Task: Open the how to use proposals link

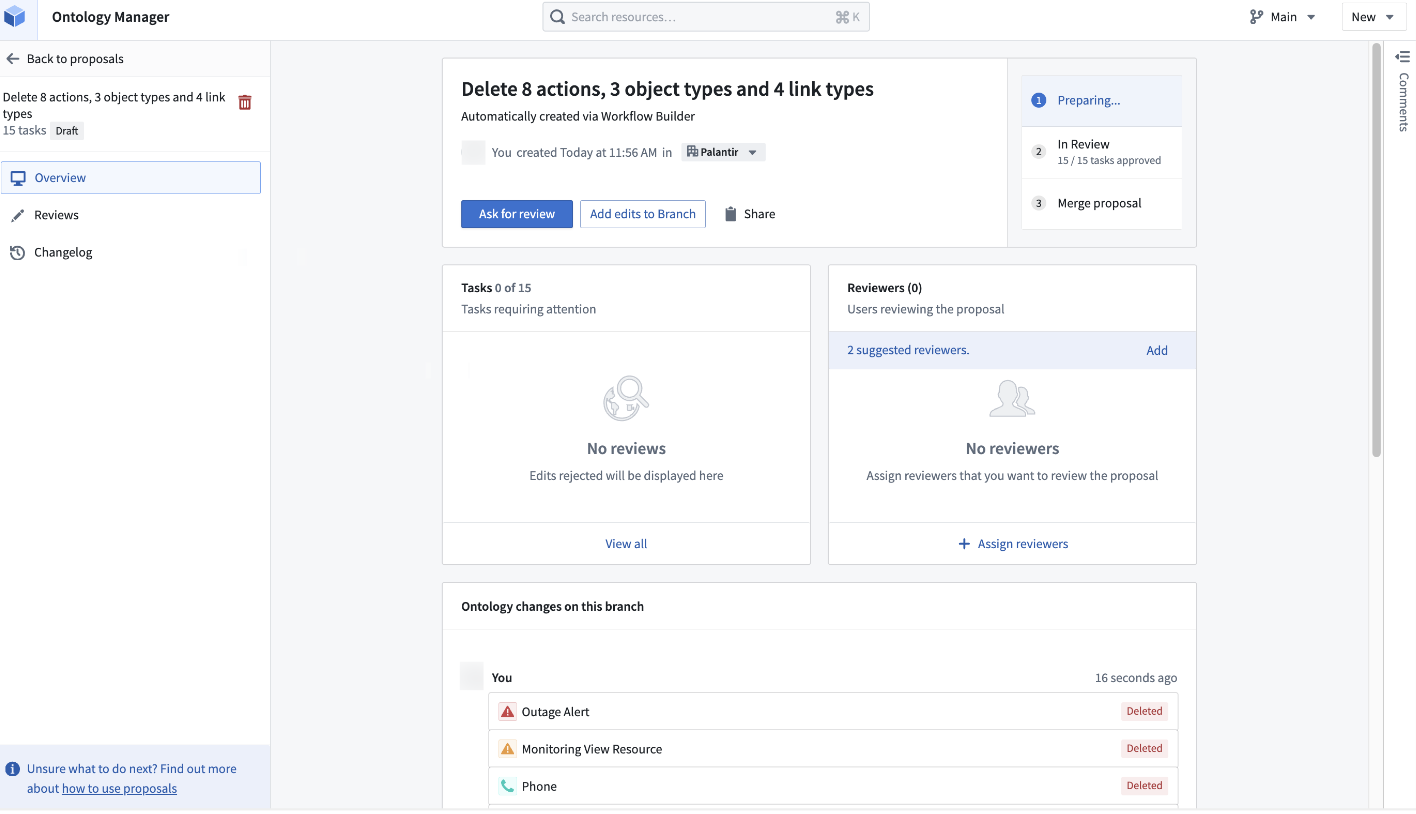Action: [119, 788]
